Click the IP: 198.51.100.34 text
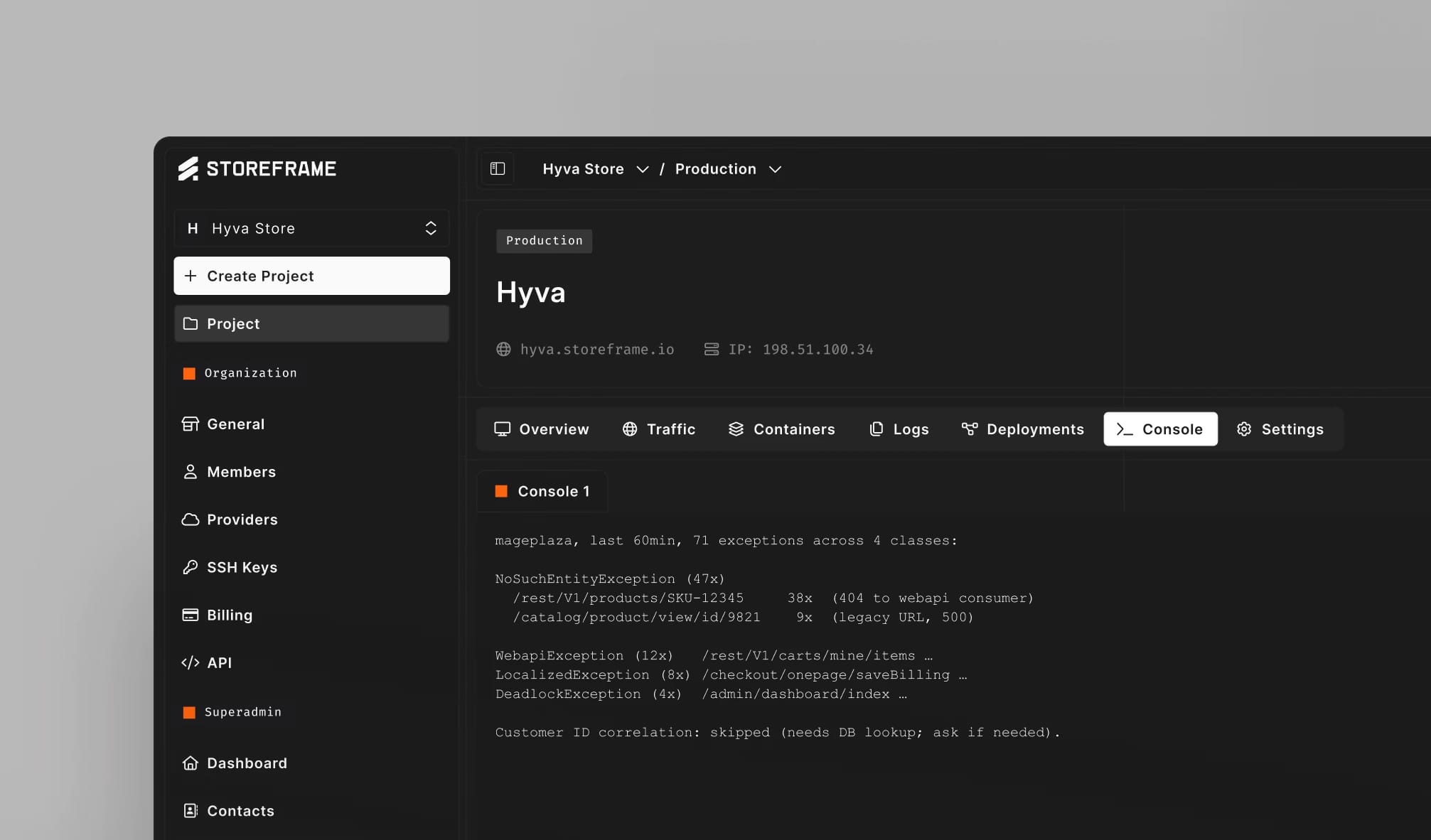Image resolution: width=1431 pixels, height=840 pixels. click(x=801, y=349)
